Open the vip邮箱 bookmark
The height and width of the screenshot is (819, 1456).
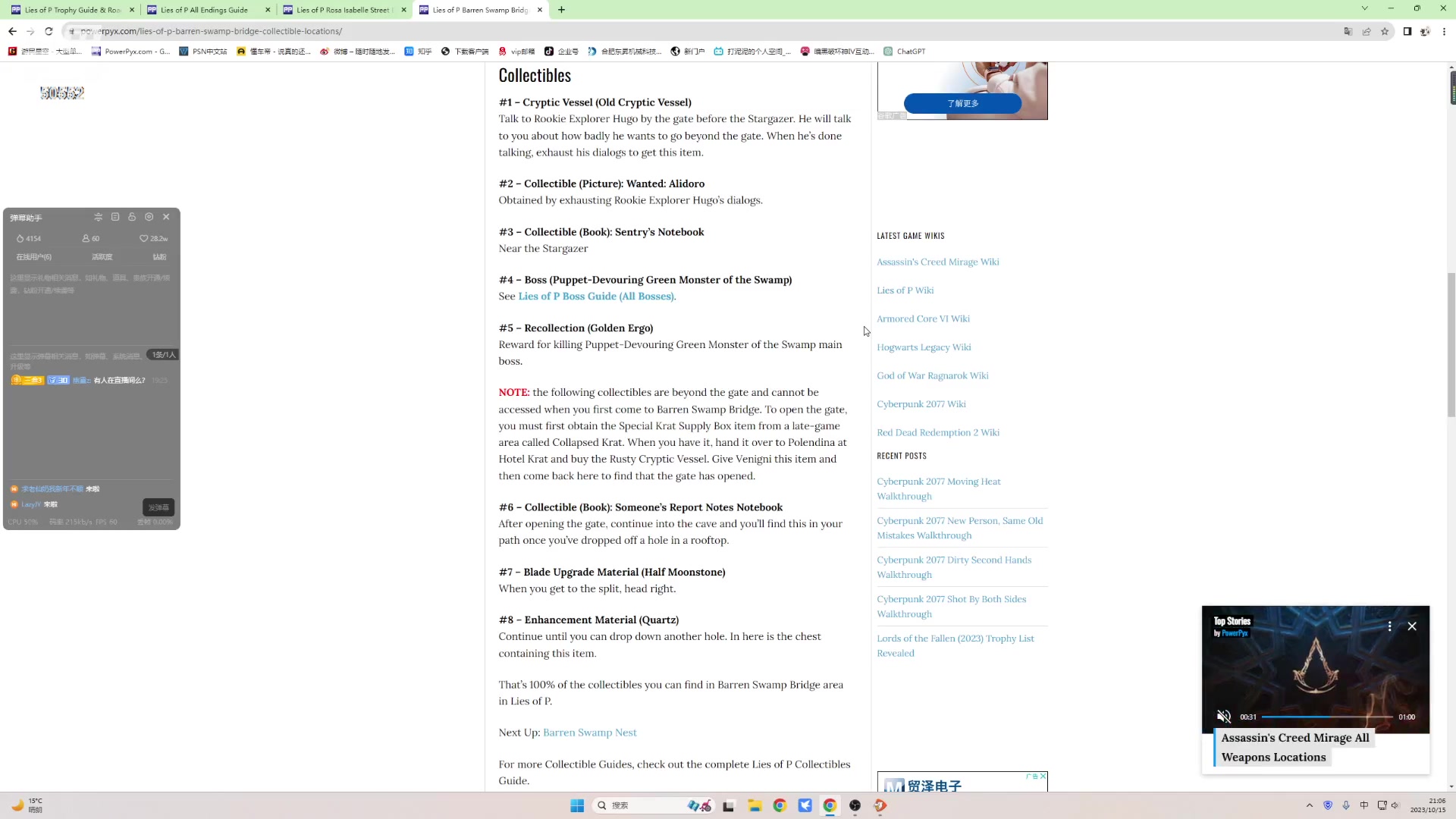(x=516, y=52)
